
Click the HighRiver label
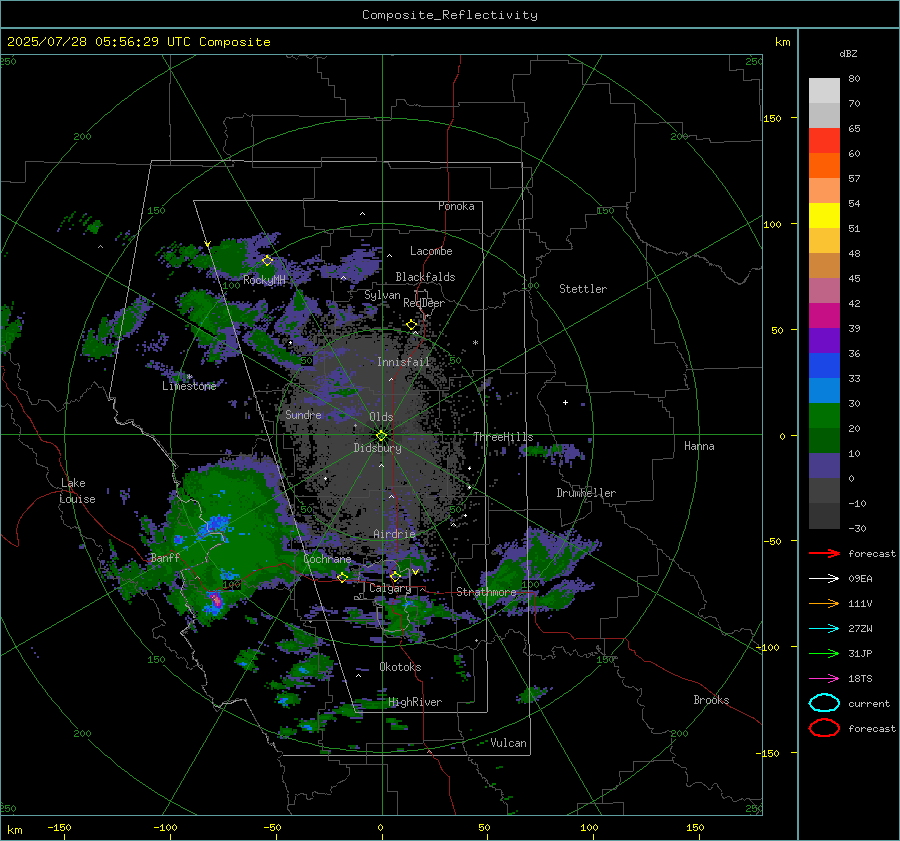(415, 702)
